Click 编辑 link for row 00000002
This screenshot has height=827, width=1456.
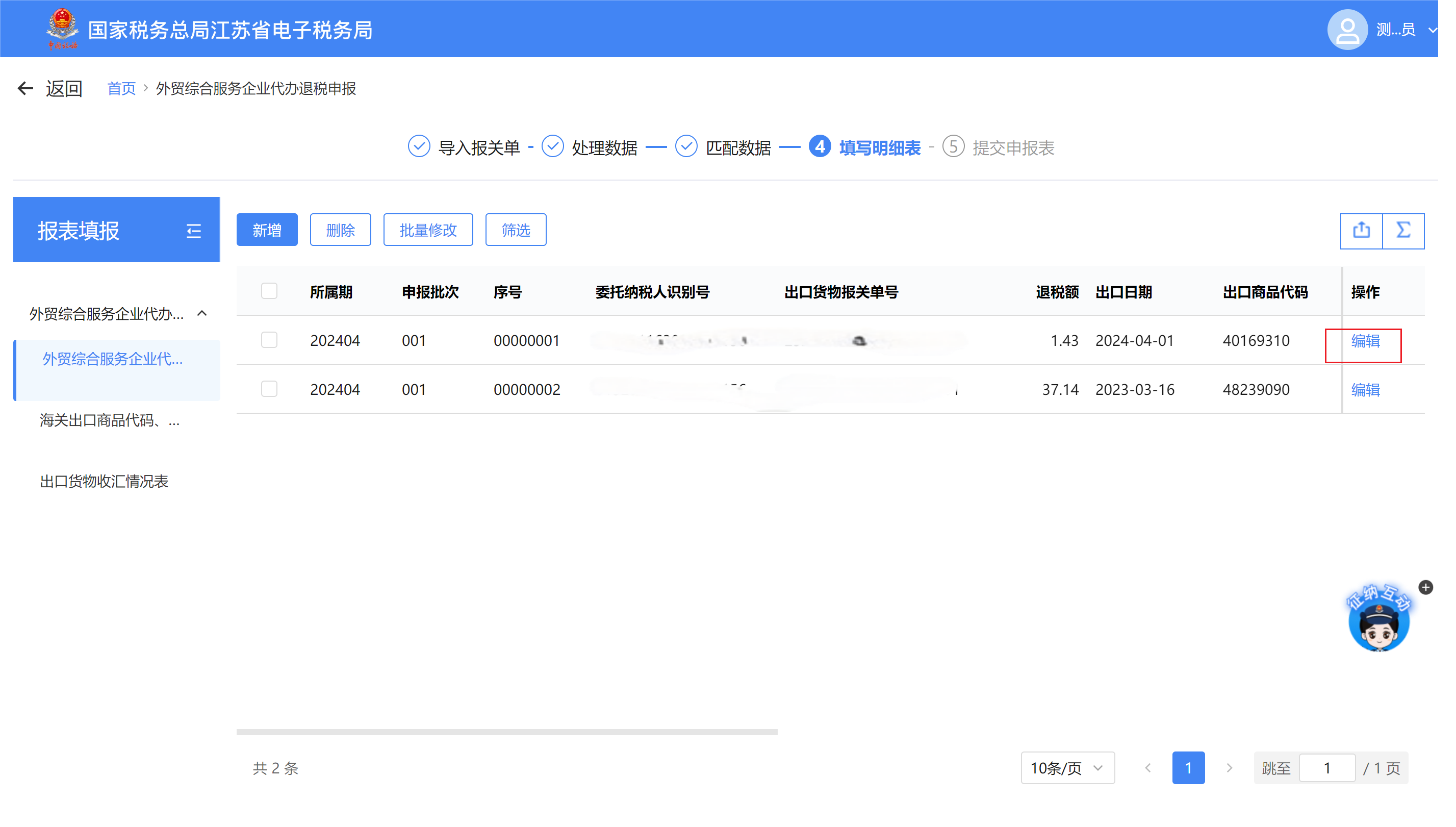coord(1365,390)
